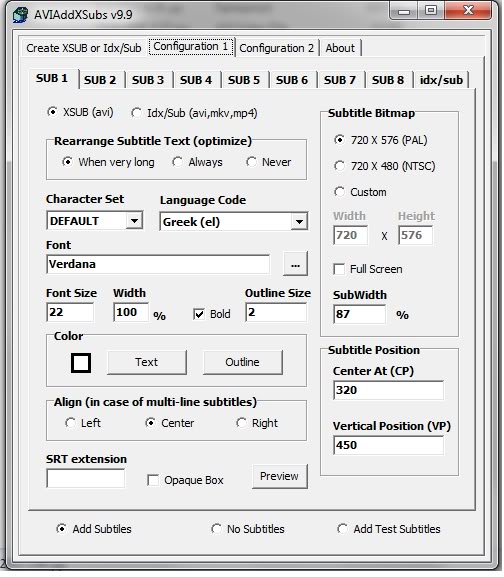The image size is (504, 577).
Task: Select the Add Subtitles radio option
Action: point(94,529)
